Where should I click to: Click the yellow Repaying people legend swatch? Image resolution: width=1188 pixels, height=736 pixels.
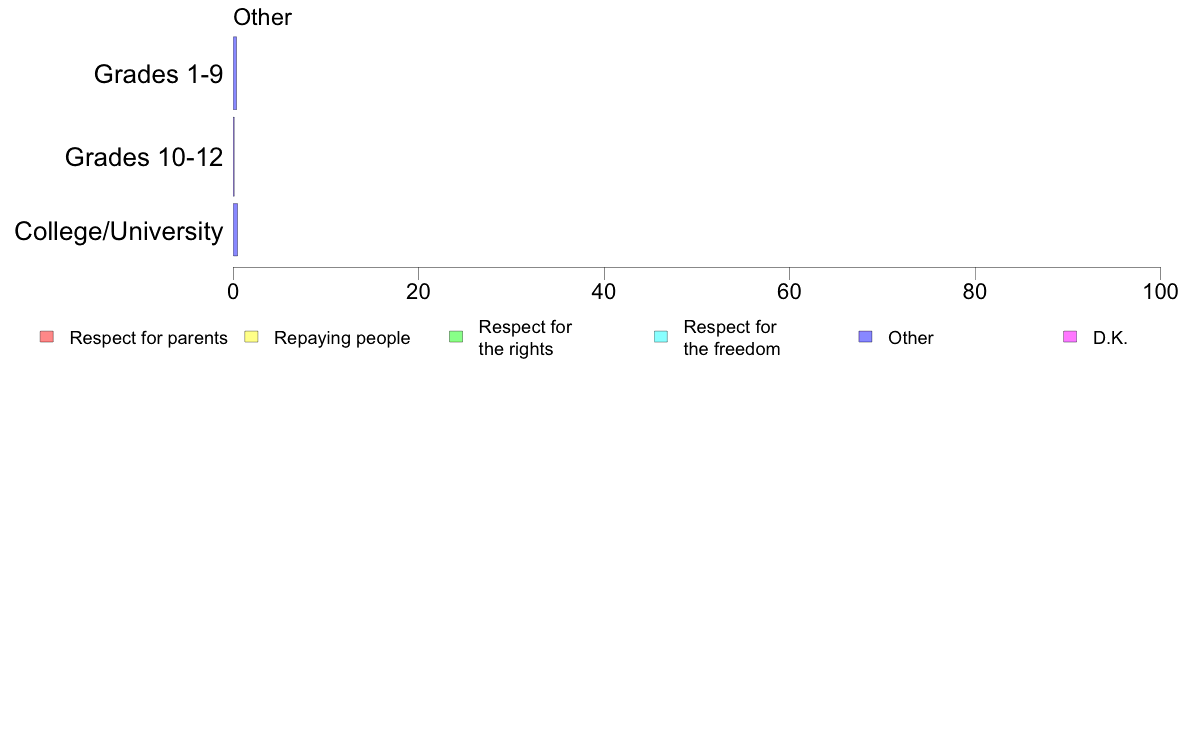click(x=252, y=337)
